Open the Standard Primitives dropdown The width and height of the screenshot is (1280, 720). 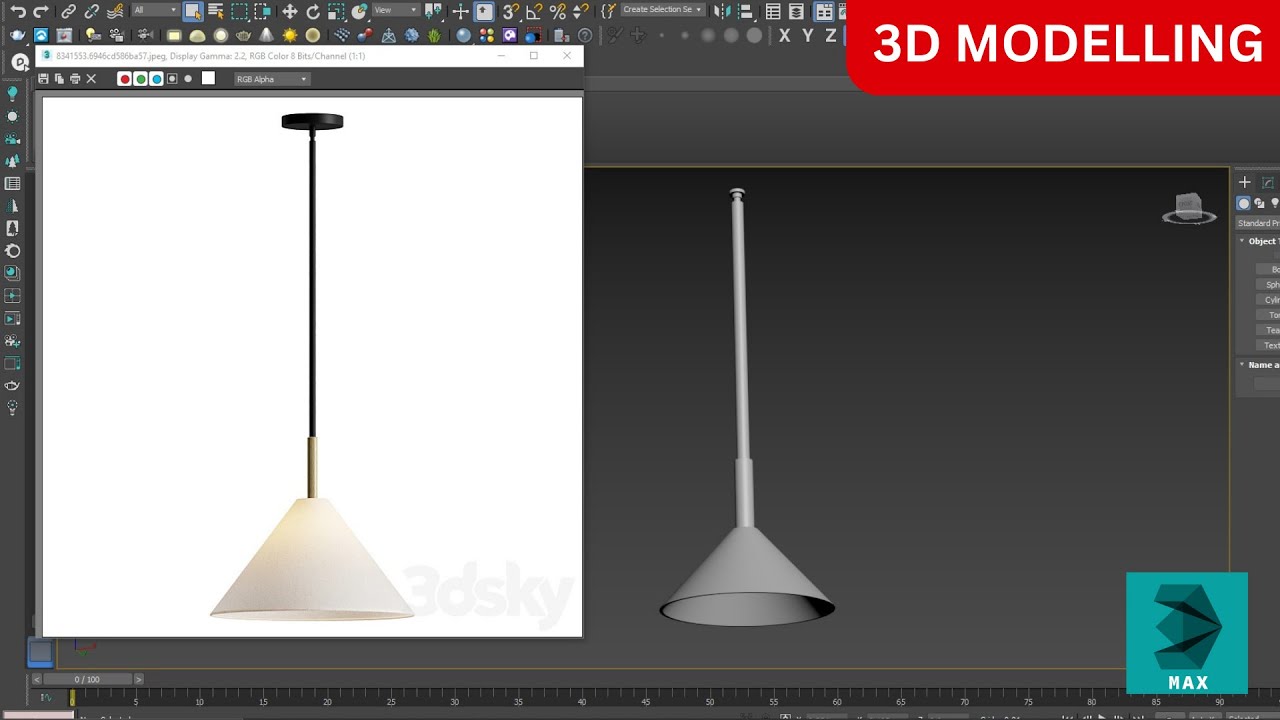pos(1258,223)
